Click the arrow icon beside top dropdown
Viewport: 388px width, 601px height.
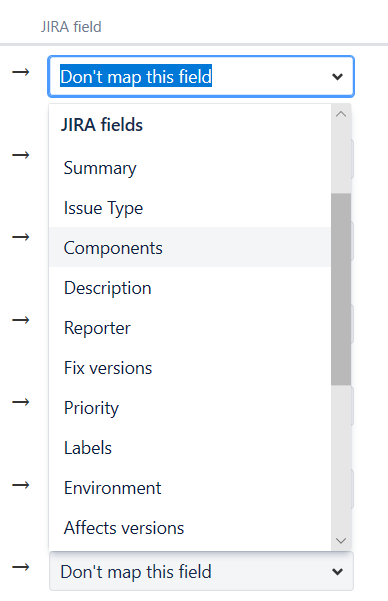click(x=21, y=72)
